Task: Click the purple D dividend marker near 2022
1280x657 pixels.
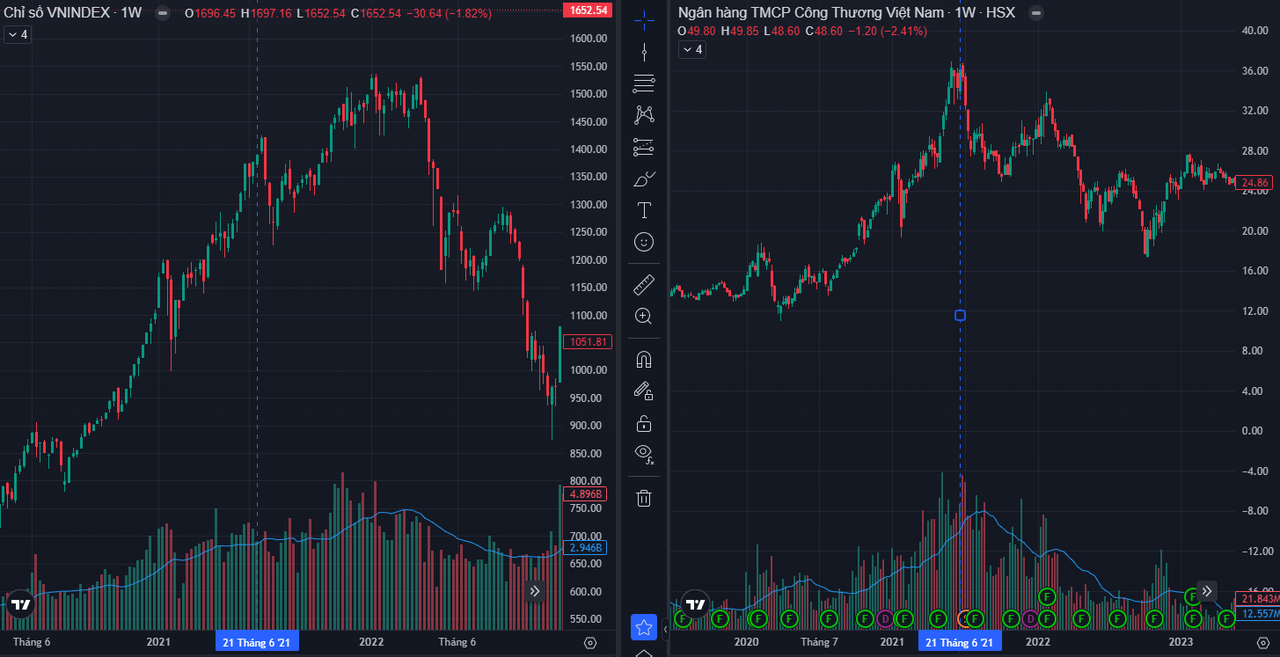Action: point(1030,619)
